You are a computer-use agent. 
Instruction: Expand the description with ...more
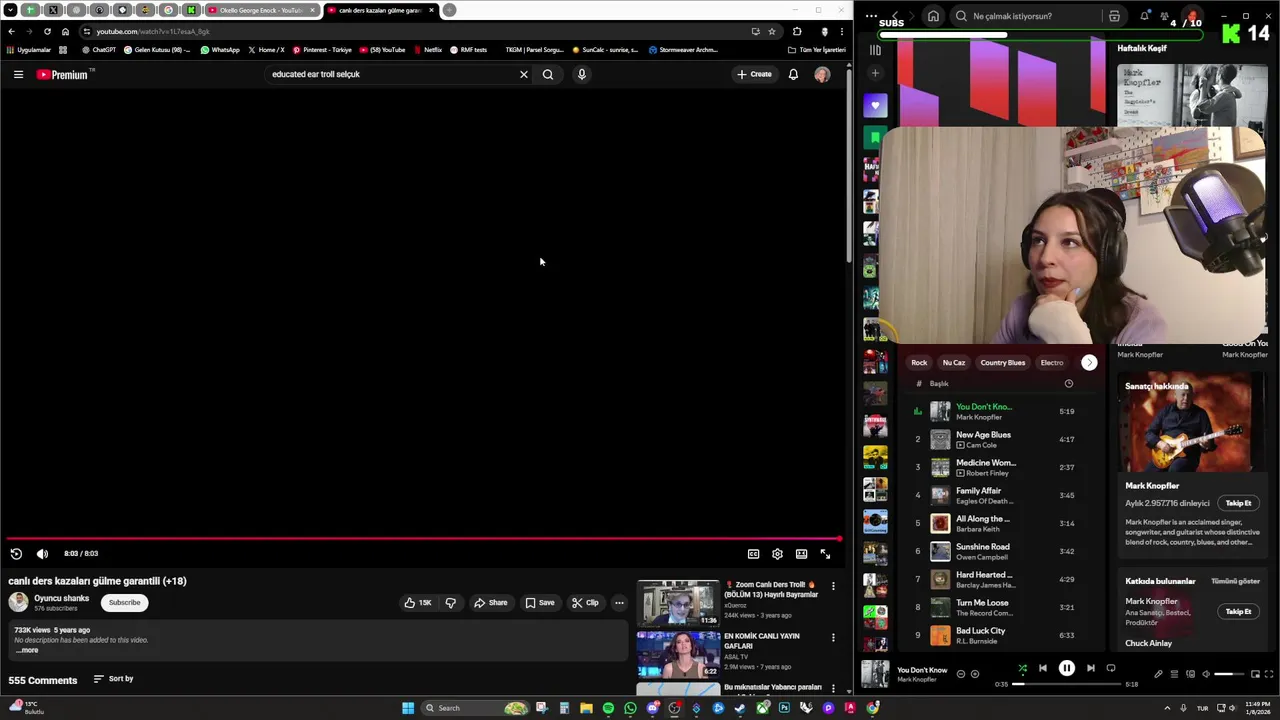28,650
